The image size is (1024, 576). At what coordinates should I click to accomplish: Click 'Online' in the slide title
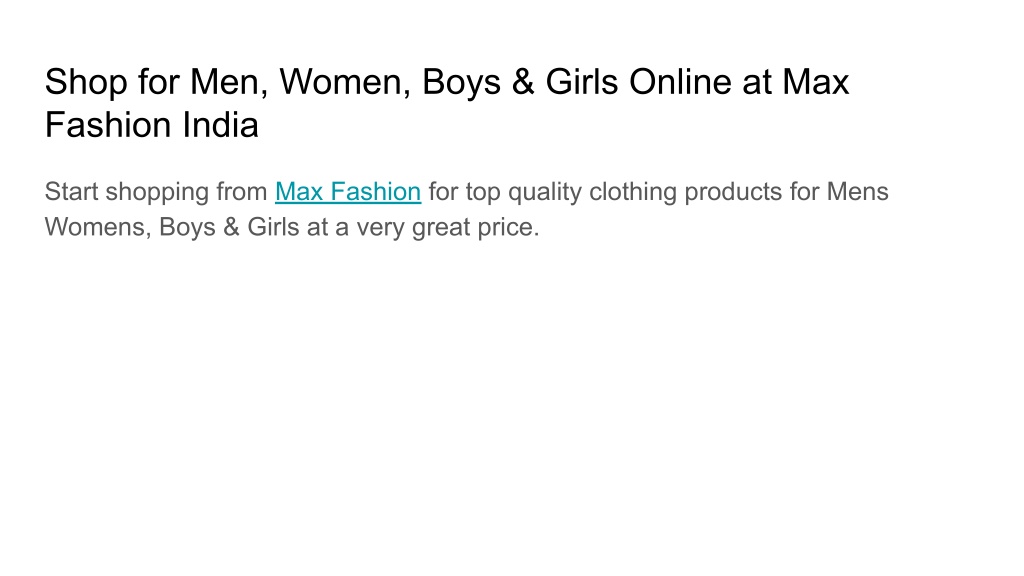click(x=679, y=82)
